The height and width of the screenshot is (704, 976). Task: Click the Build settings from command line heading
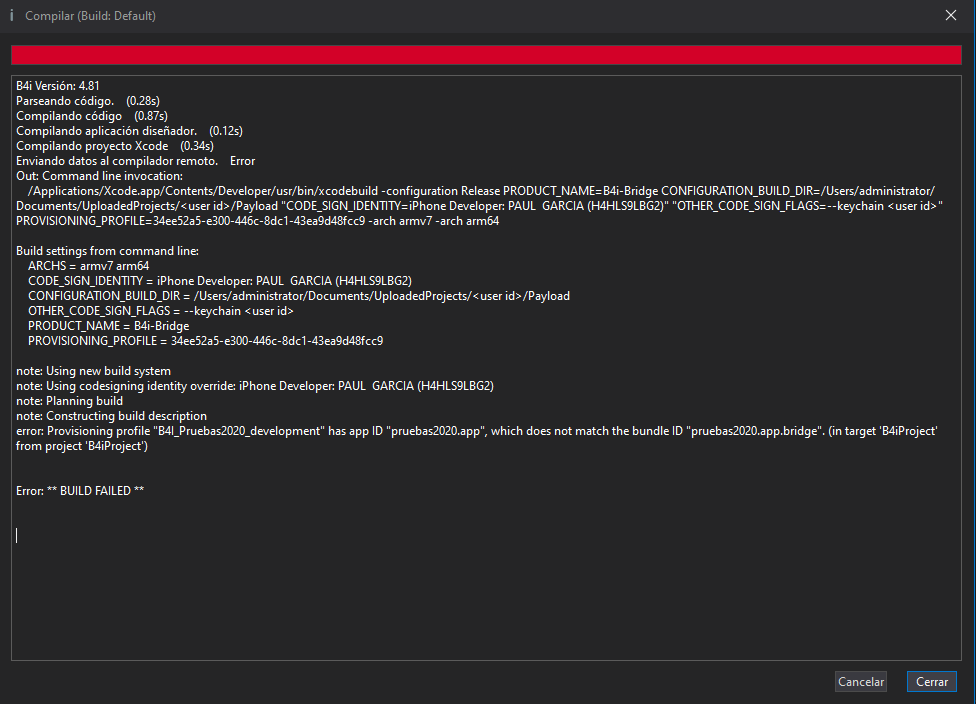[108, 251]
